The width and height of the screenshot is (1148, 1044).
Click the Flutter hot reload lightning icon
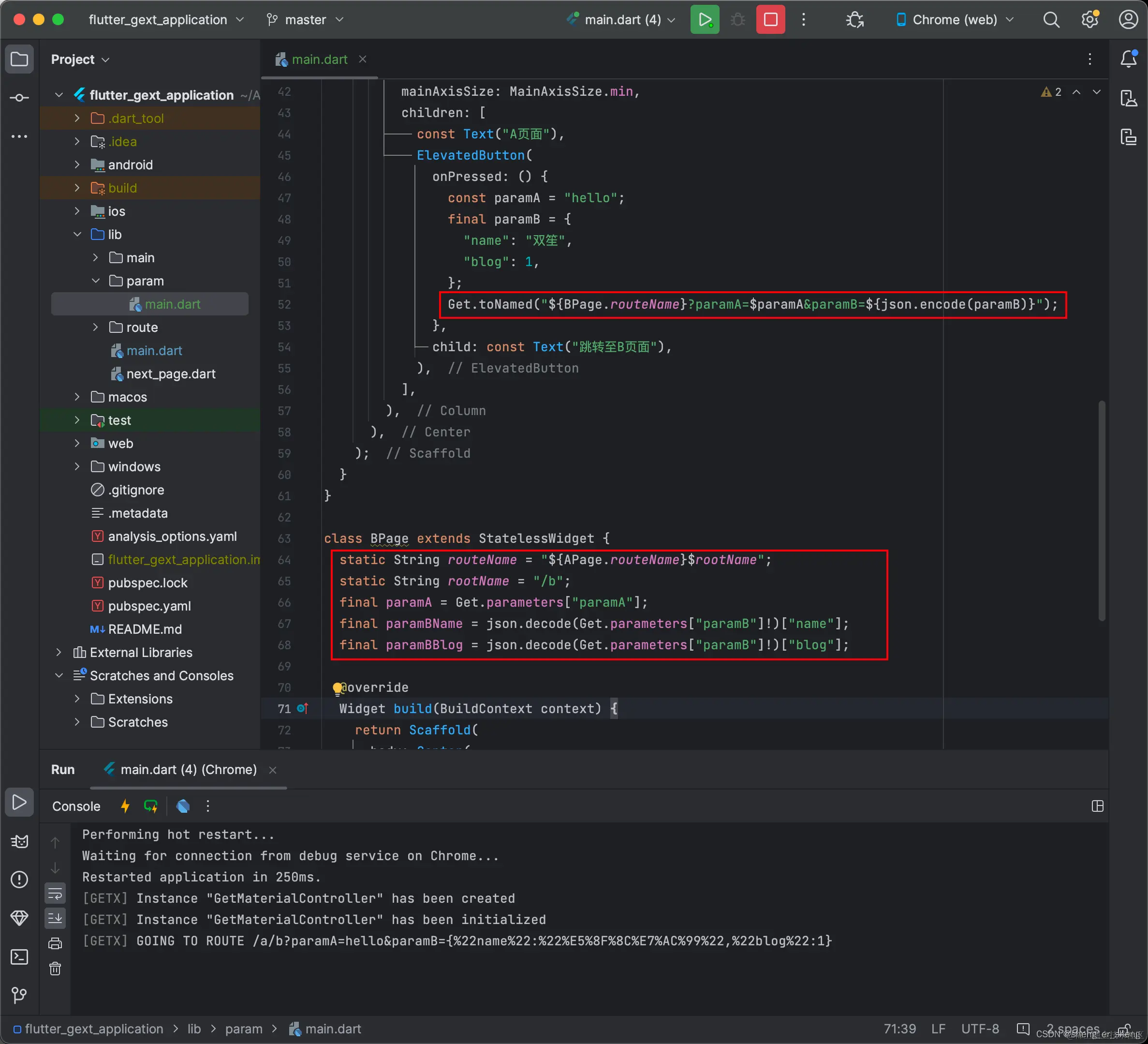125,806
